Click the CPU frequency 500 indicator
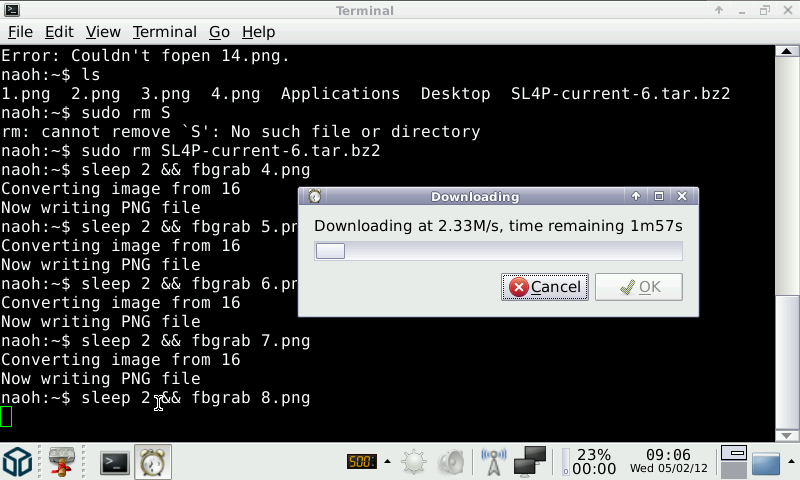 pyautogui.click(x=360, y=462)
